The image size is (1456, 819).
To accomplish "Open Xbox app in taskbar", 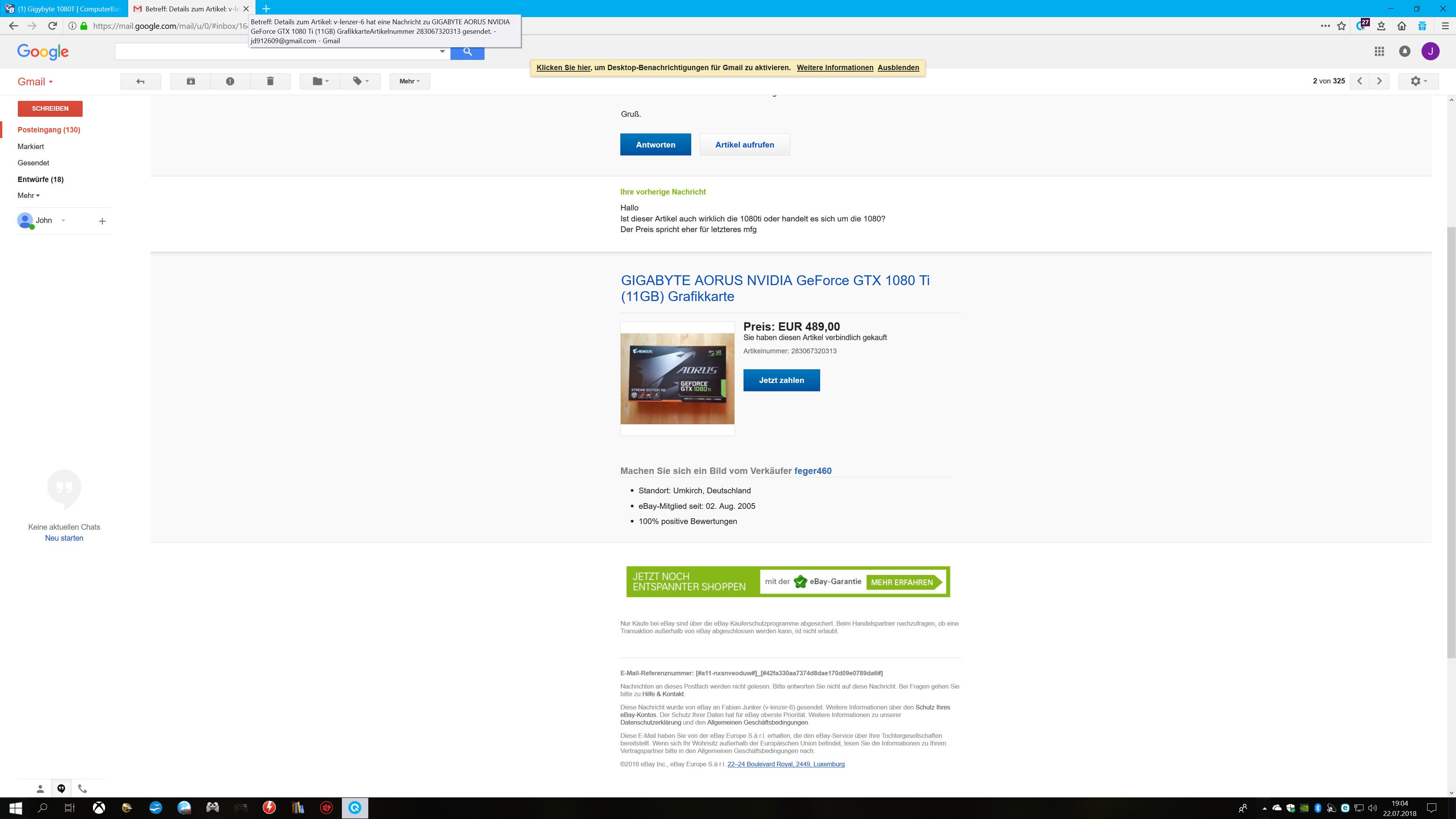I will (x=99, y=808).
